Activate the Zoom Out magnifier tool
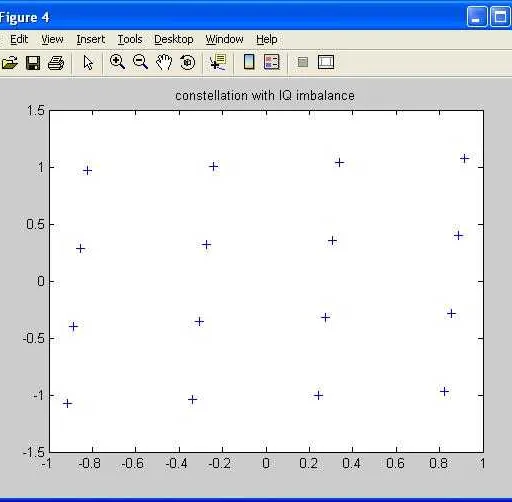The width and height of the screenshot is (512, 502). 140,62
